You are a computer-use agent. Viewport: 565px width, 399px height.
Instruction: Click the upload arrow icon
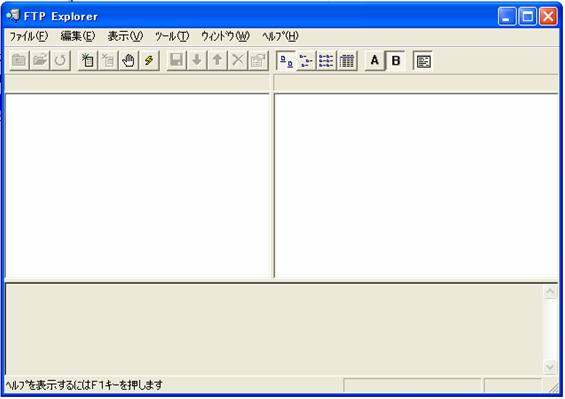tap(217, 61)
